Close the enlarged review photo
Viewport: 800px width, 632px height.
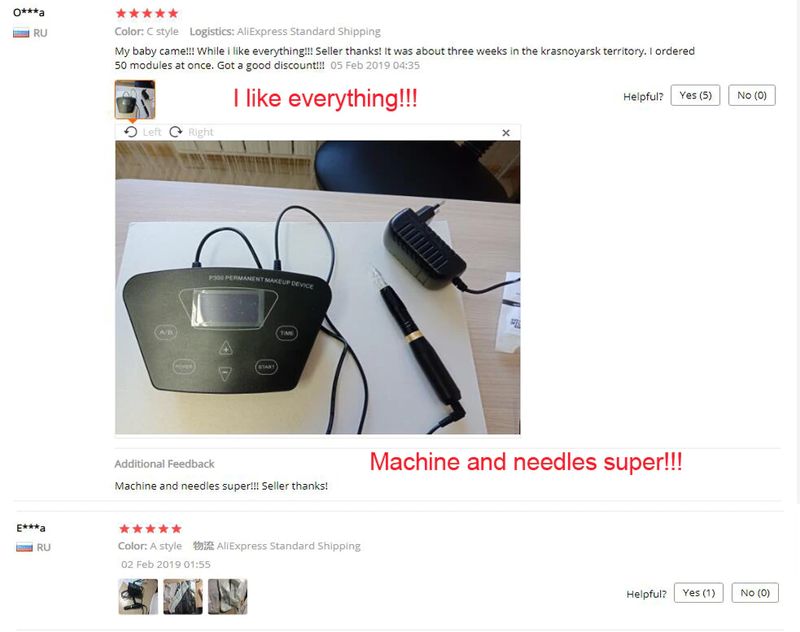(506, 133)
